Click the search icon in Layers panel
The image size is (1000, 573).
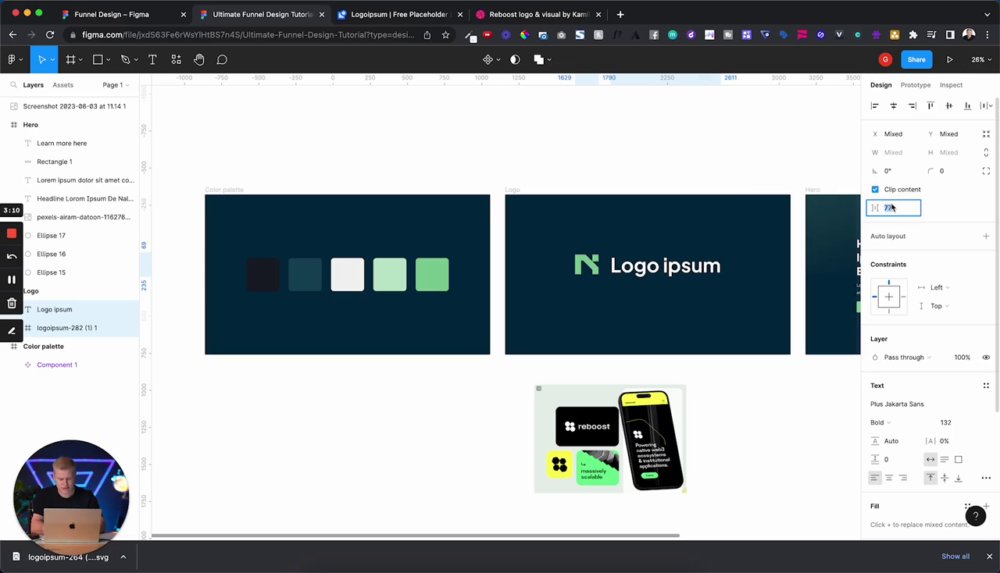tap(13, 85)
